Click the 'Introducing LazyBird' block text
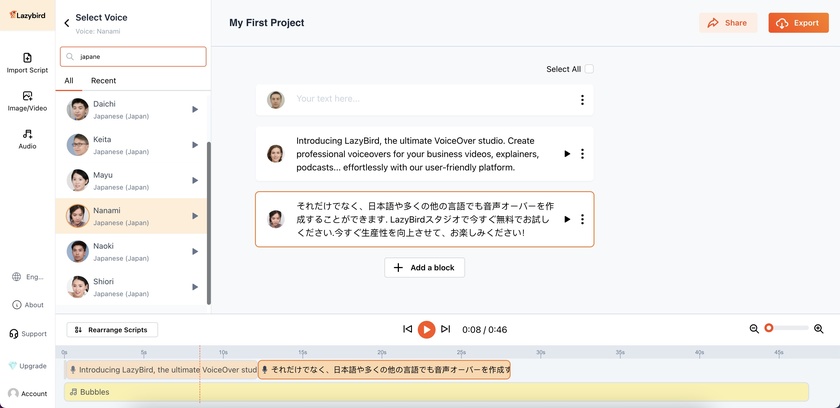The image size is (840, 408). pyautogui.click(x=418, y=154)
